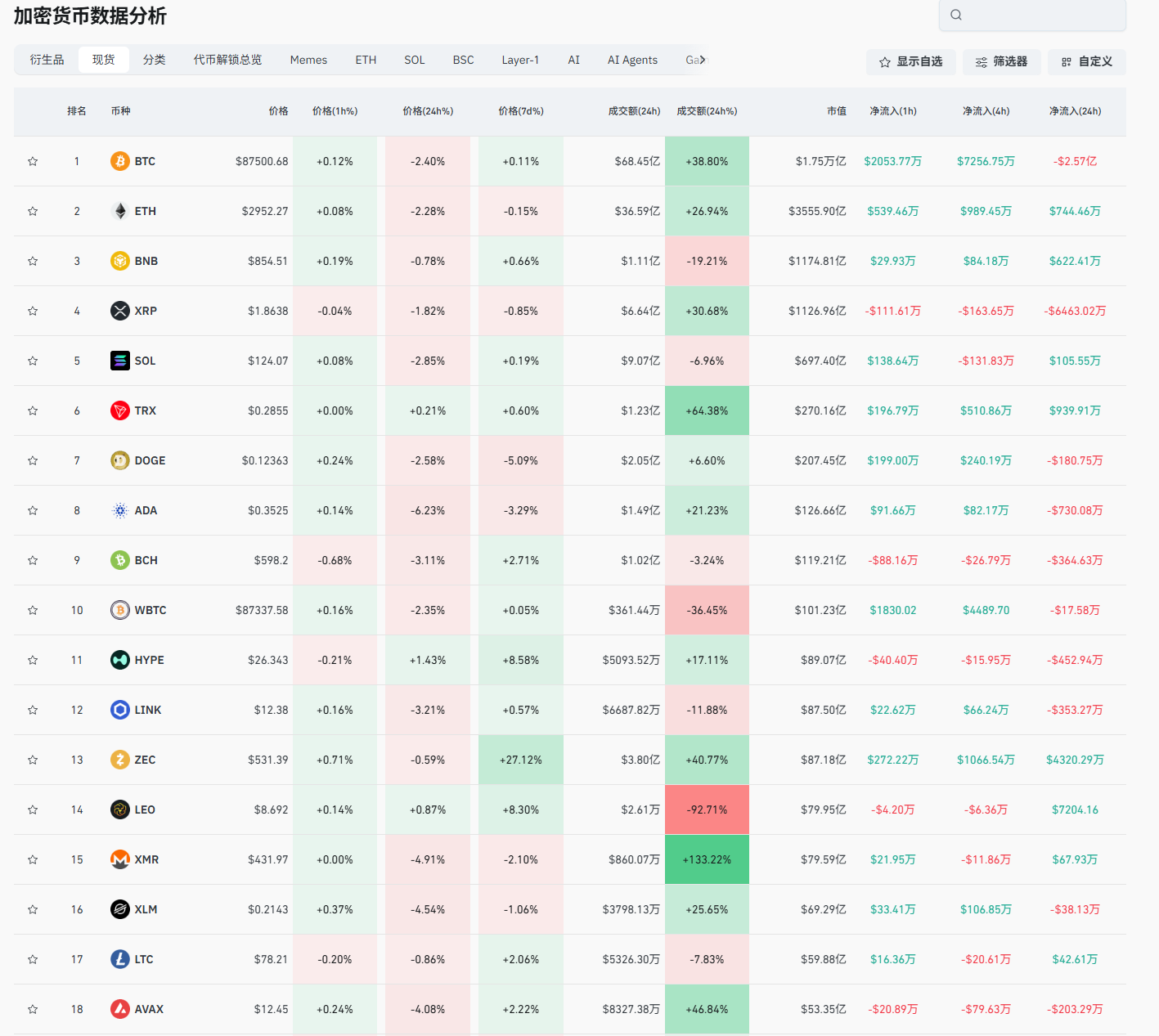The image size is (1159, 1036).
Task: Click the Solana SOL coin icon
Action: click(120, 361)
